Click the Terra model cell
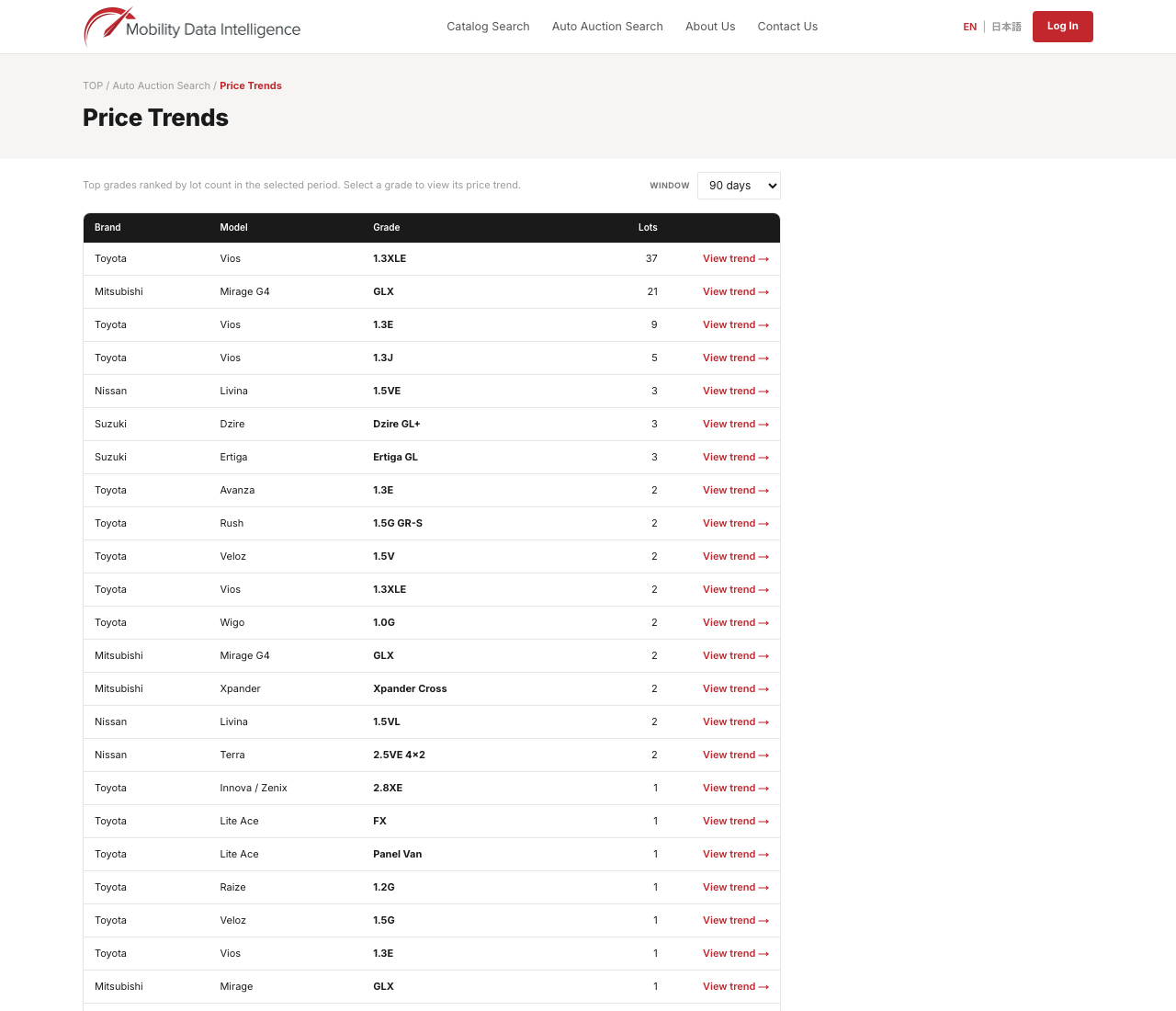1176x1011 pixels. (x=232, y=755)
